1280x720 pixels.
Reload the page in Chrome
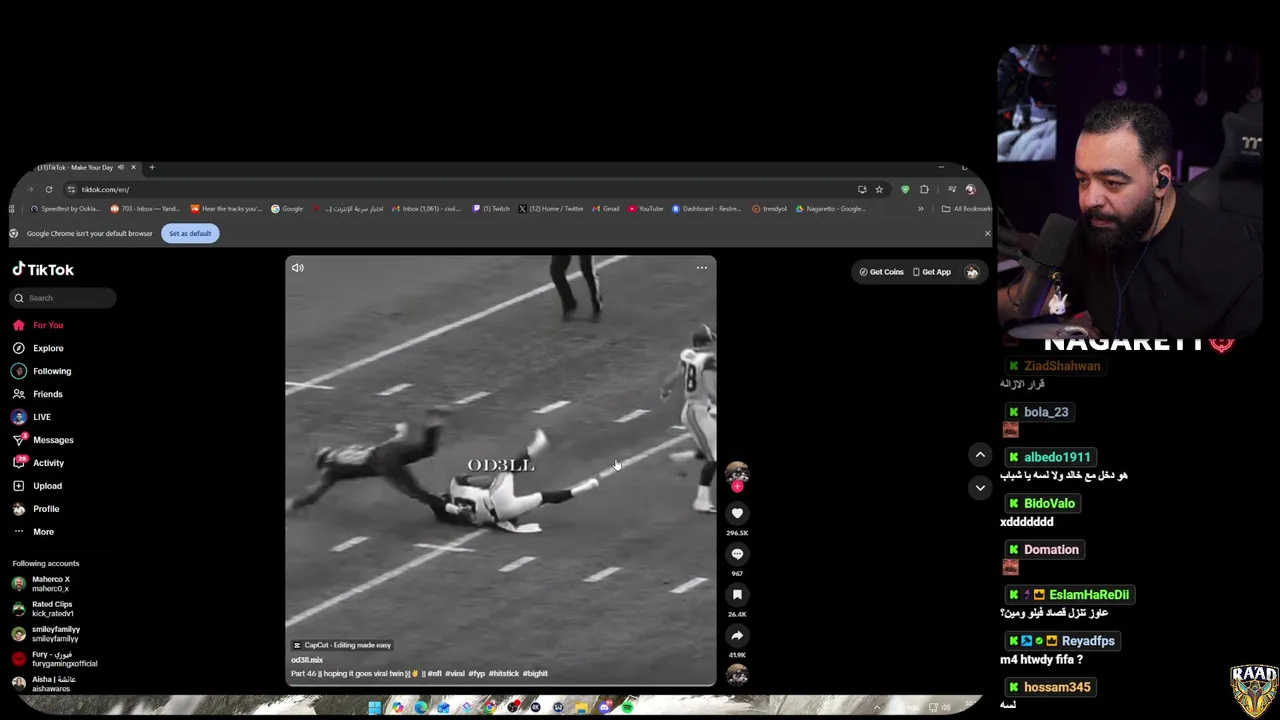[x=48, y=189]
